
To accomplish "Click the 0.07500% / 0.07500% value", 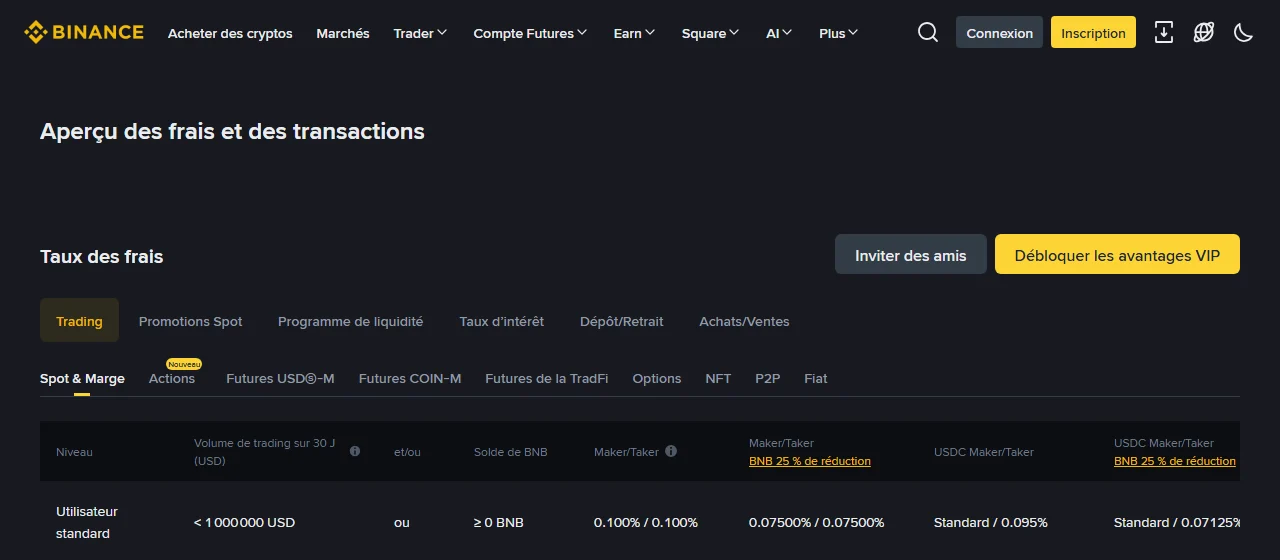I will pos(816,522).
